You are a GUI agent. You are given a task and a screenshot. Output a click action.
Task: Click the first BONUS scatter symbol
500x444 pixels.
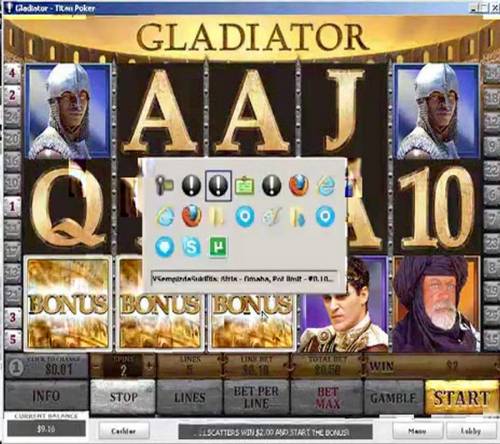point(68,304)
